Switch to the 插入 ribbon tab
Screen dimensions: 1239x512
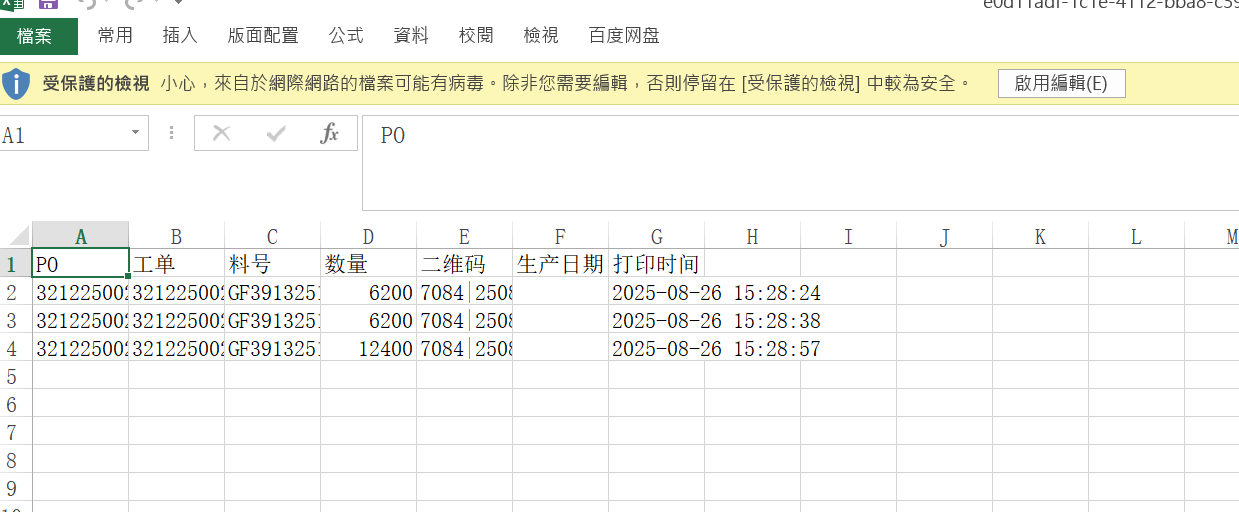(180, 36)
